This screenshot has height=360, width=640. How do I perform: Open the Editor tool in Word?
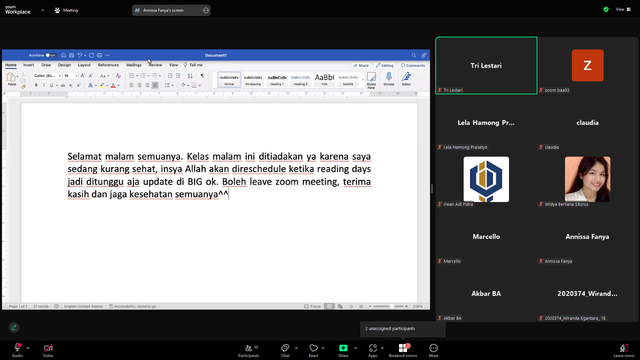click(407, 79)
